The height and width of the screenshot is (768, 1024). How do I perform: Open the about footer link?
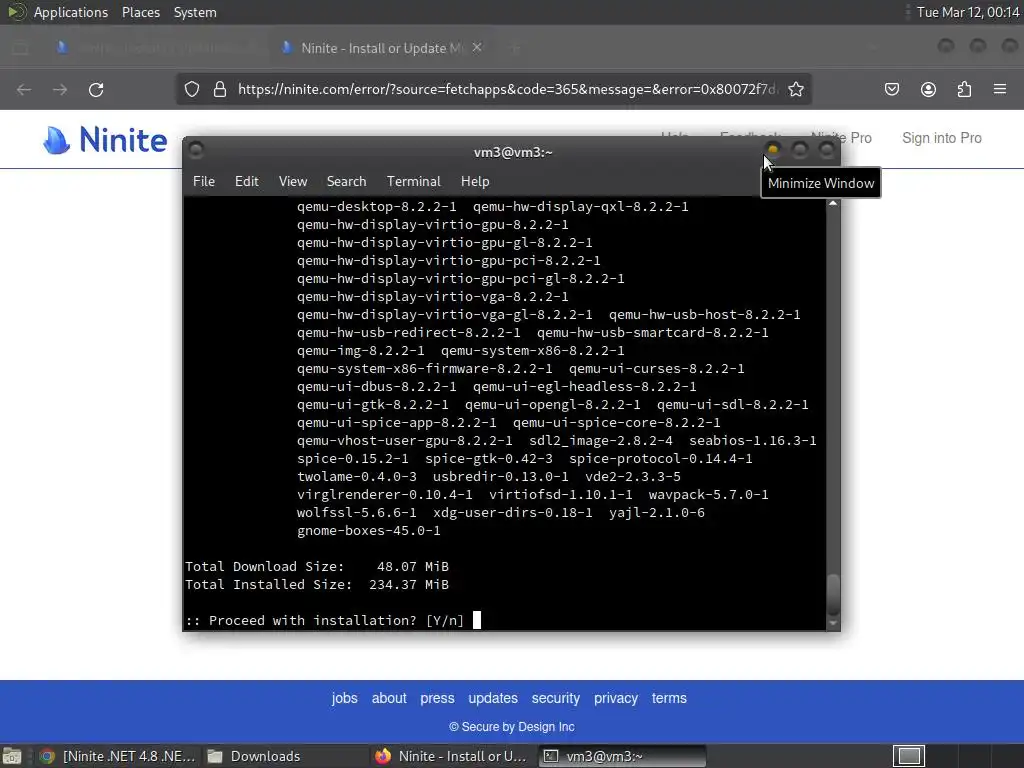tap(389, 698)
